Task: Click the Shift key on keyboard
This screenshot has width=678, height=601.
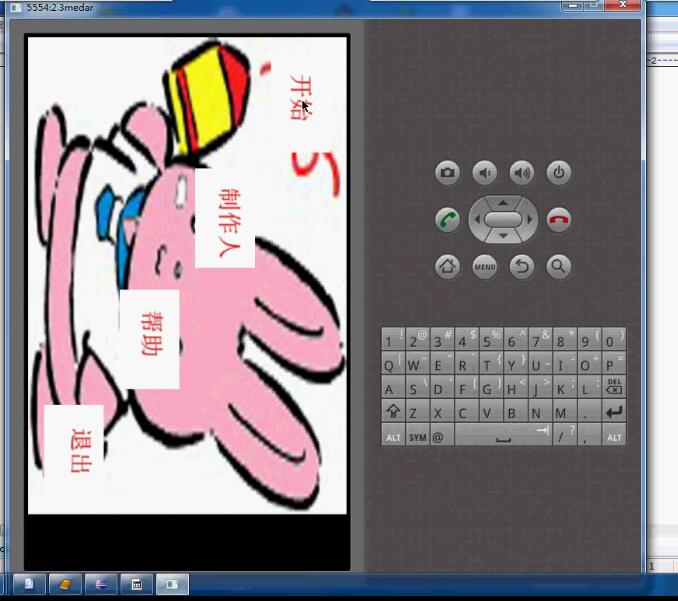Action: (x=393, y=411)
